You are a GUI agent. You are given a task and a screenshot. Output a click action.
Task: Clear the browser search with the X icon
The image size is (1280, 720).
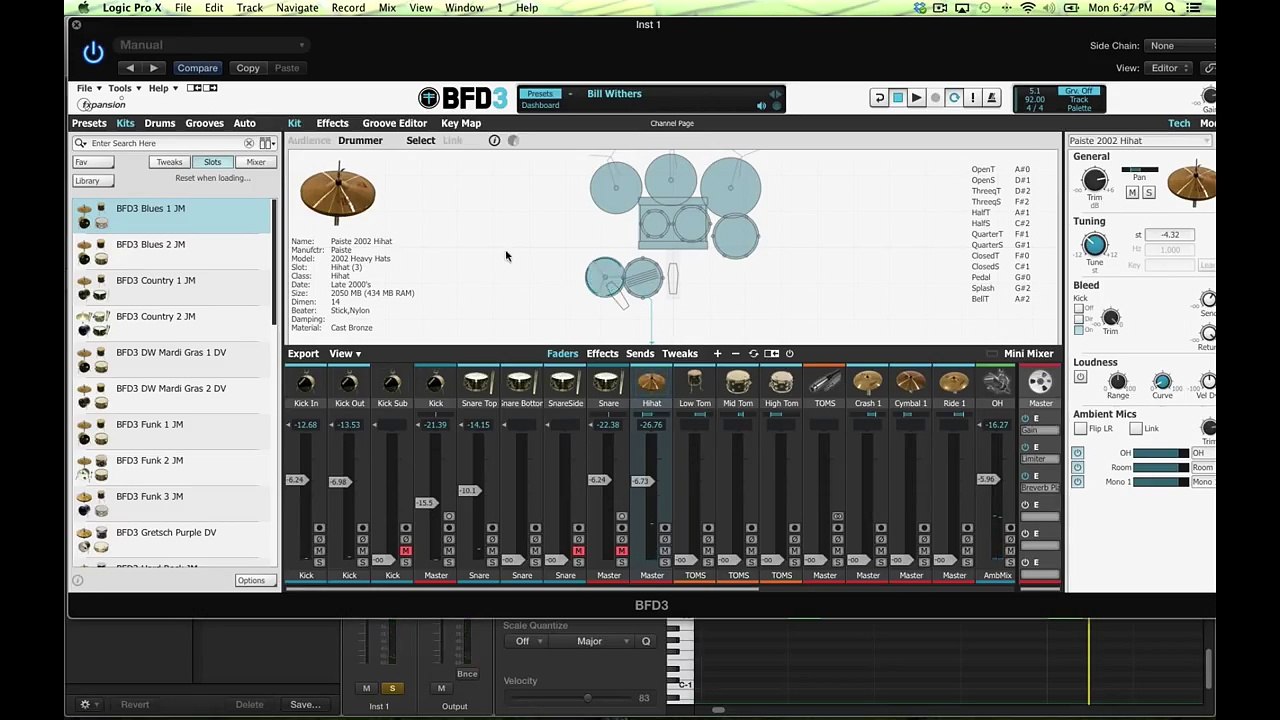coord(249,143)
